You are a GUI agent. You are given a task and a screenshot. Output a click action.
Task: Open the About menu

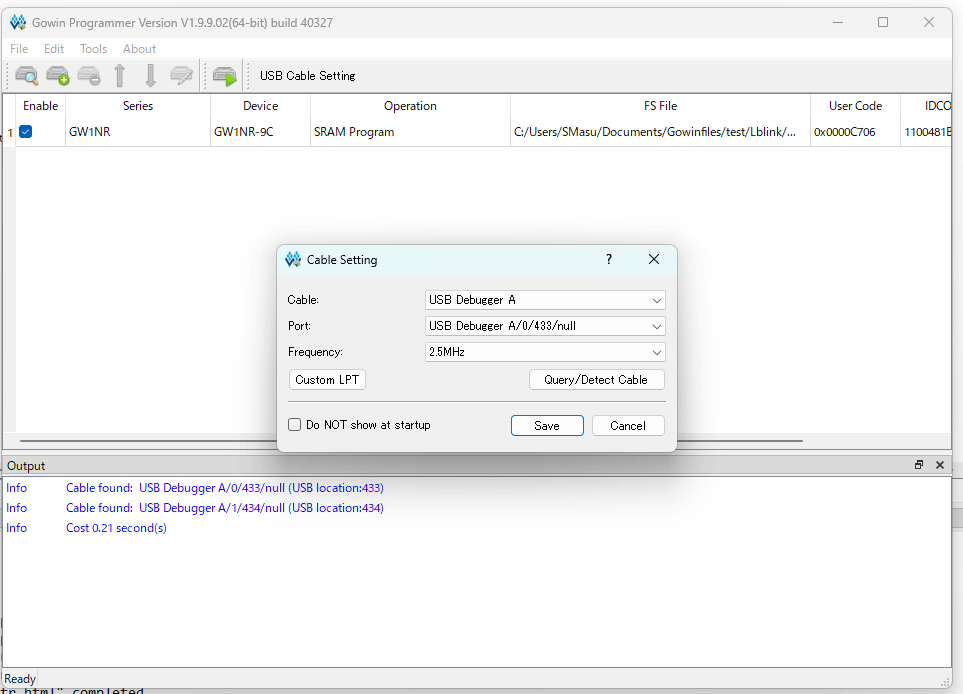139,49
